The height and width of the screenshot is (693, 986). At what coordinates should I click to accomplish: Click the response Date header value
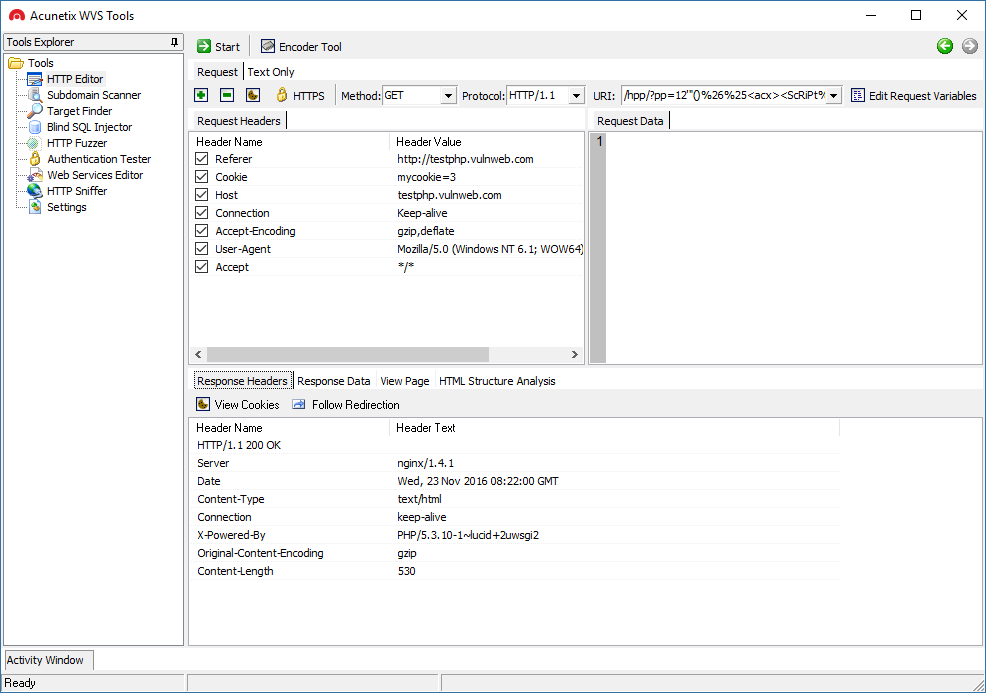click(x=477, y=481)
